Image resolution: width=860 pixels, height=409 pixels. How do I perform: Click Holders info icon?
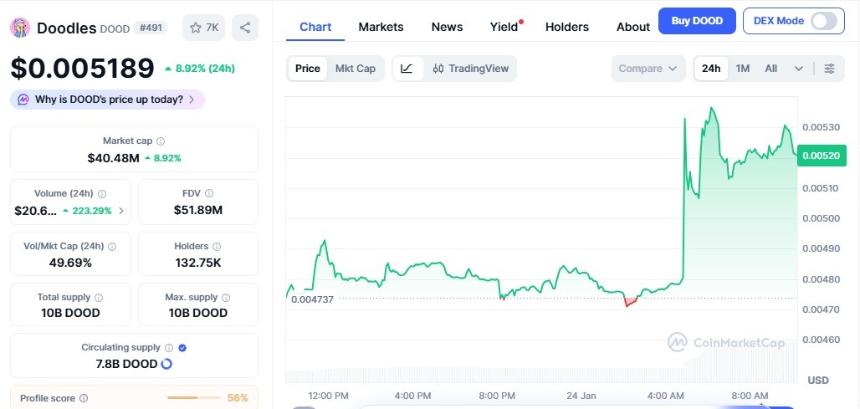click(x=217, y=247)
